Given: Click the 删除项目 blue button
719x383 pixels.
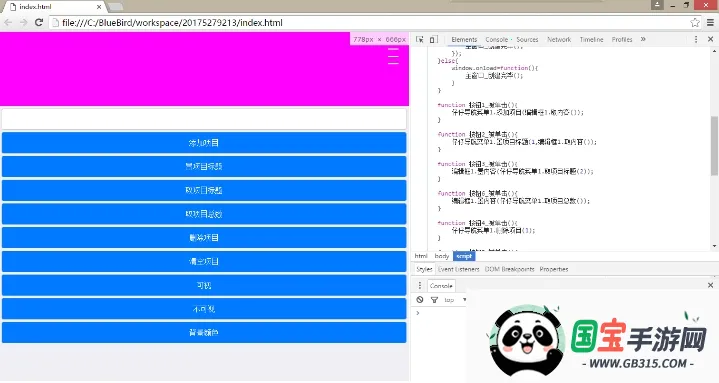Looking at the screenshot, I should click(x=204, y=238).
